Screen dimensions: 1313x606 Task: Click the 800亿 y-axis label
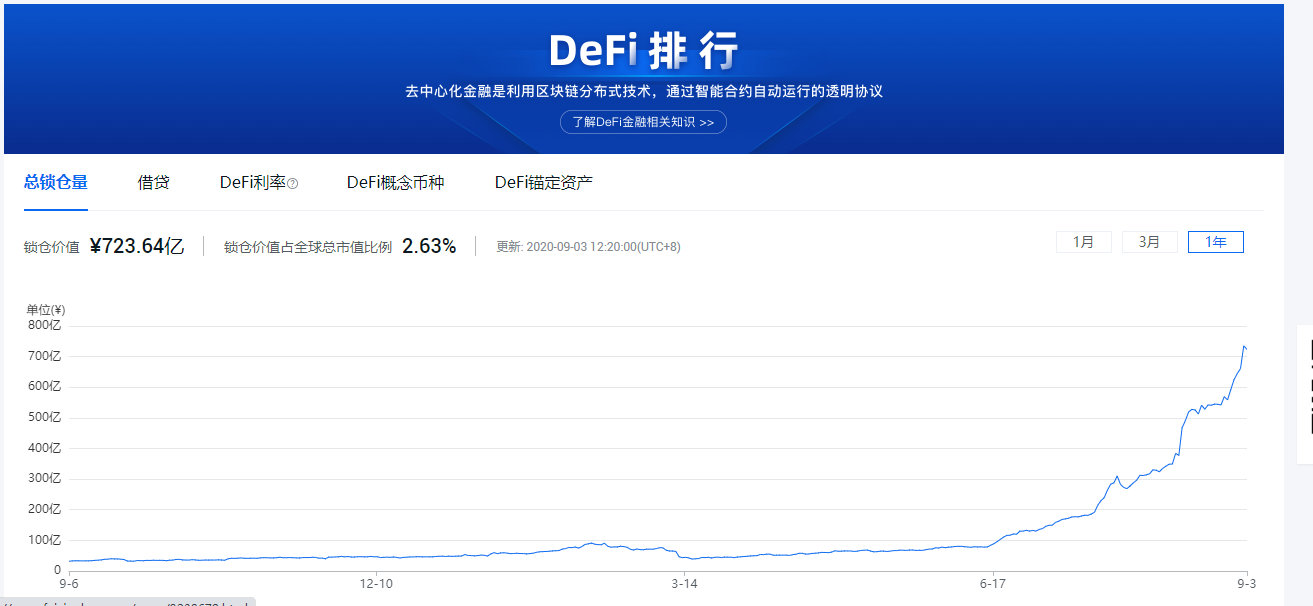(44, 325)
